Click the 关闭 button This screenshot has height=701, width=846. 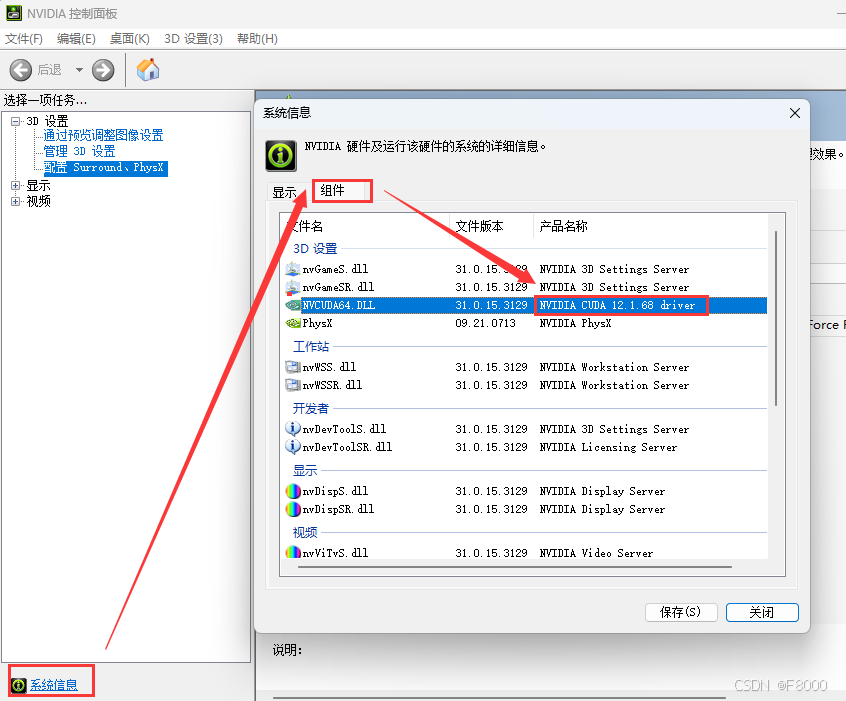coord(762,612)
